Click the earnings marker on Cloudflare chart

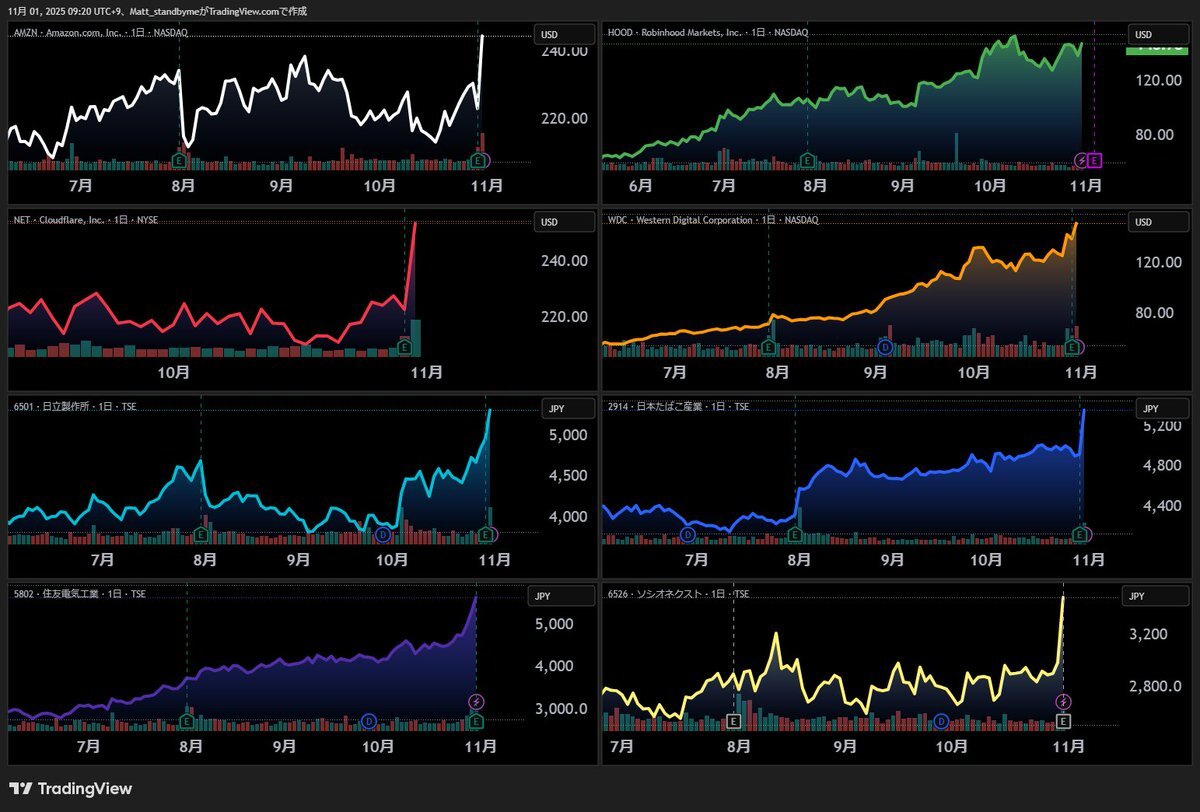pos(405,347)
